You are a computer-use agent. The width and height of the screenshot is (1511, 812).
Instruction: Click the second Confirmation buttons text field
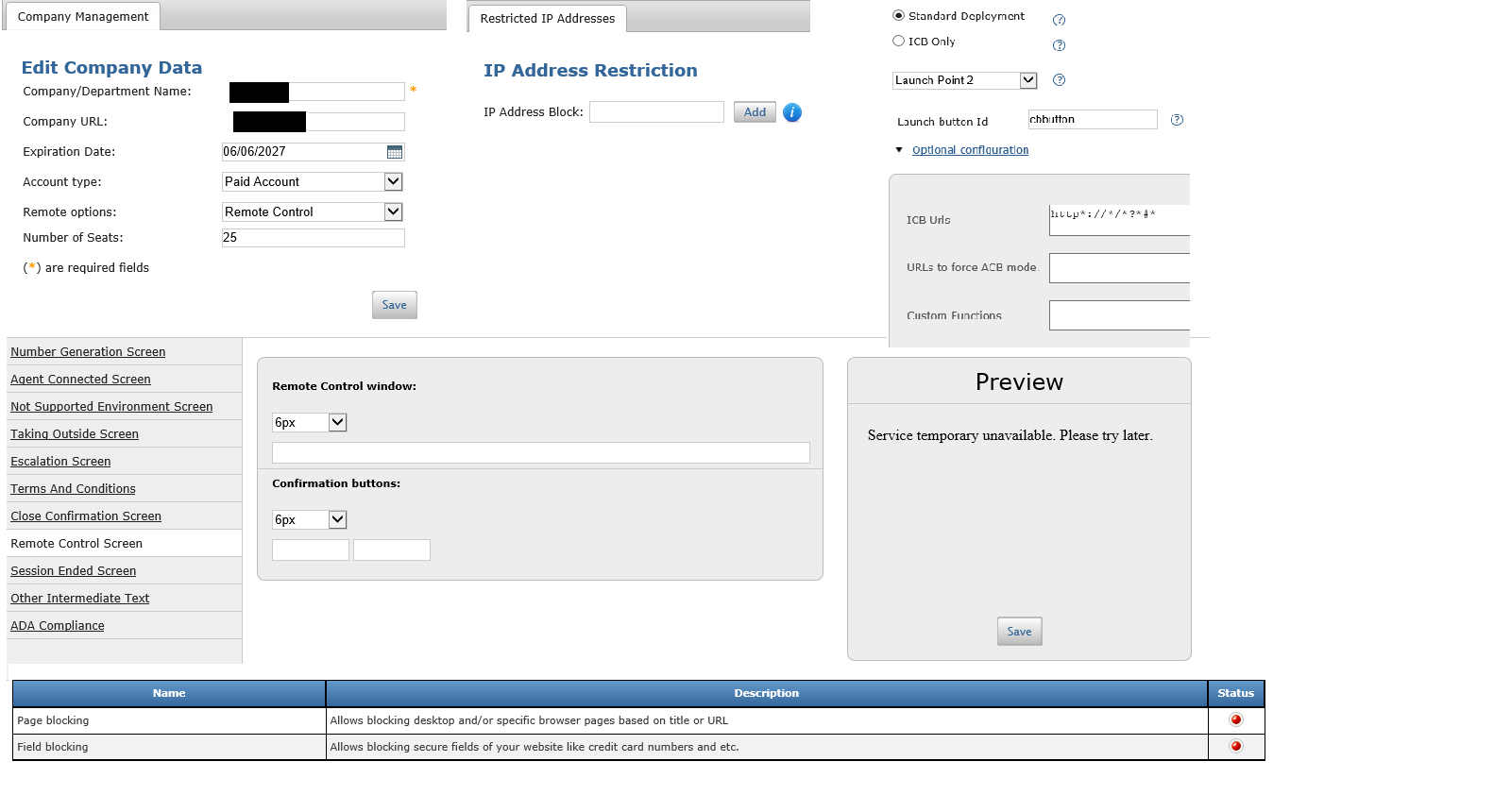point(392,550)
